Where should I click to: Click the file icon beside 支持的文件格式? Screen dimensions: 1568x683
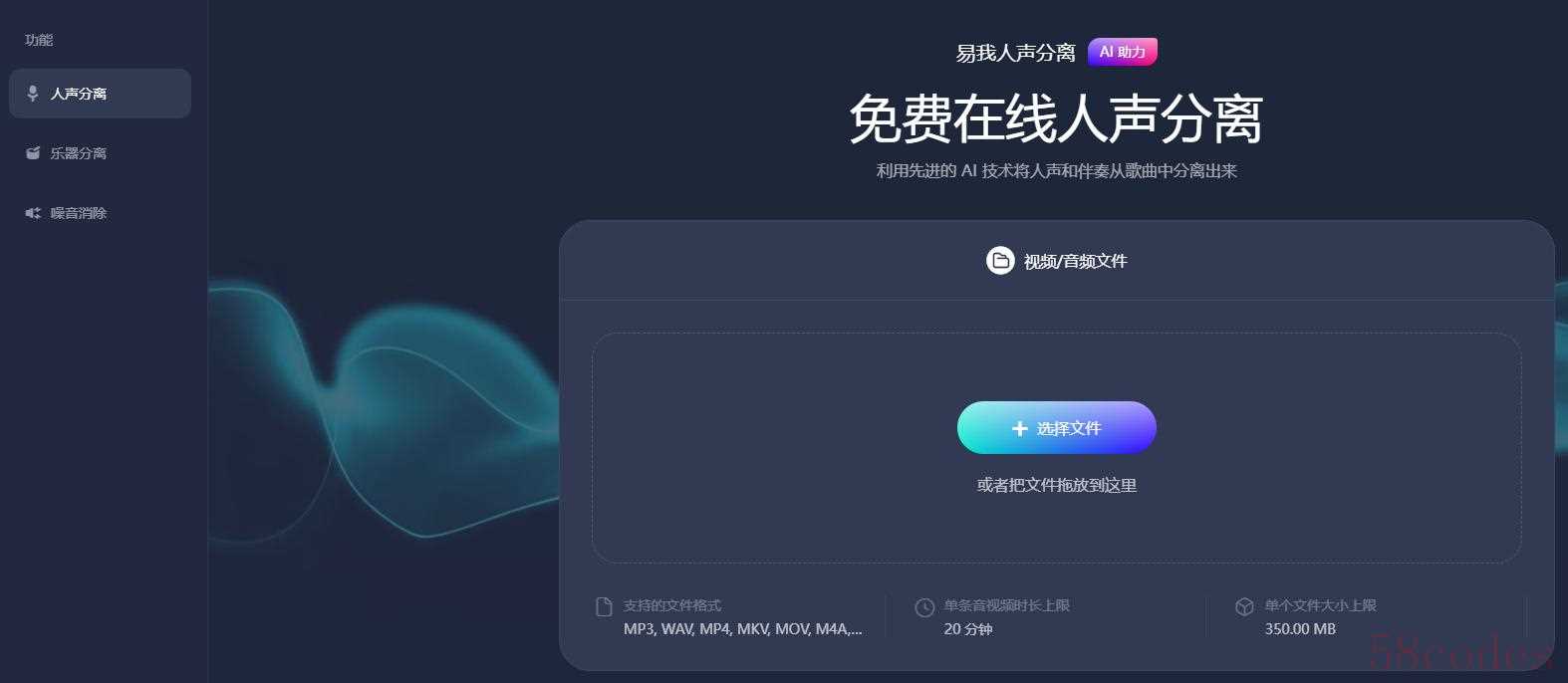point(604,607)
